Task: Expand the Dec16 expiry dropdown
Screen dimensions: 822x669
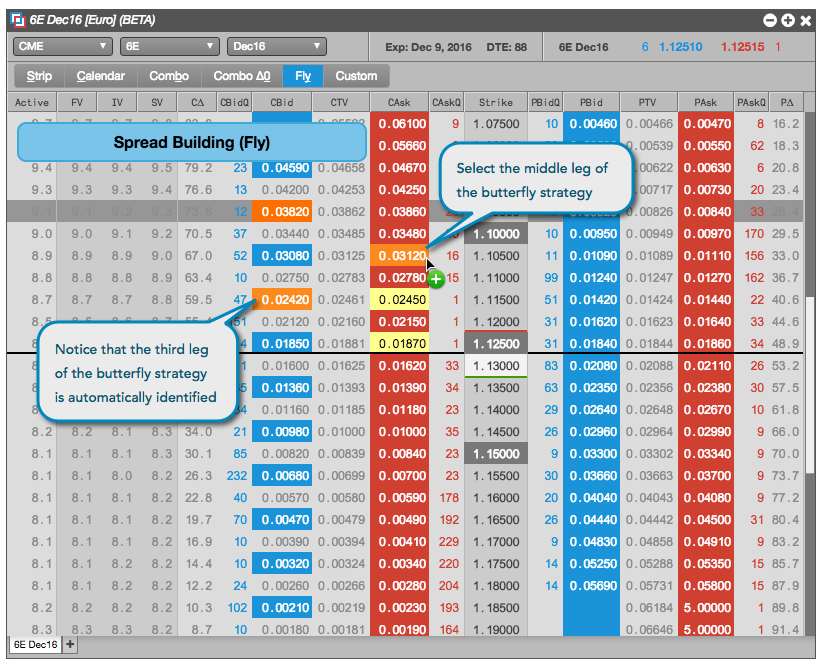Action: coord(276,46)
